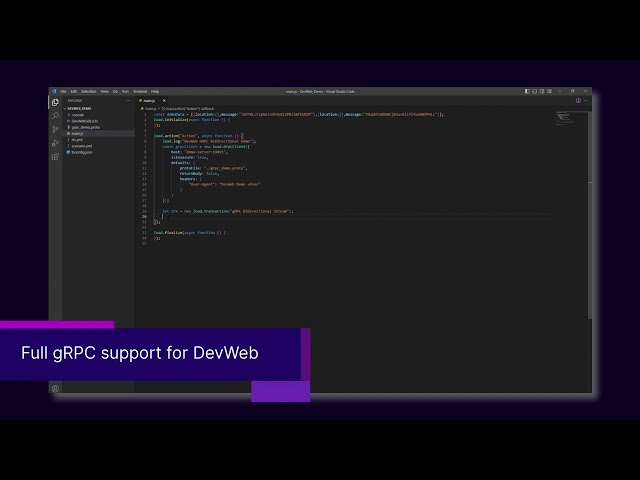Open the Explorer view in activity bar
This screenshot has width=640, height=480.
[x=55, y=102]
